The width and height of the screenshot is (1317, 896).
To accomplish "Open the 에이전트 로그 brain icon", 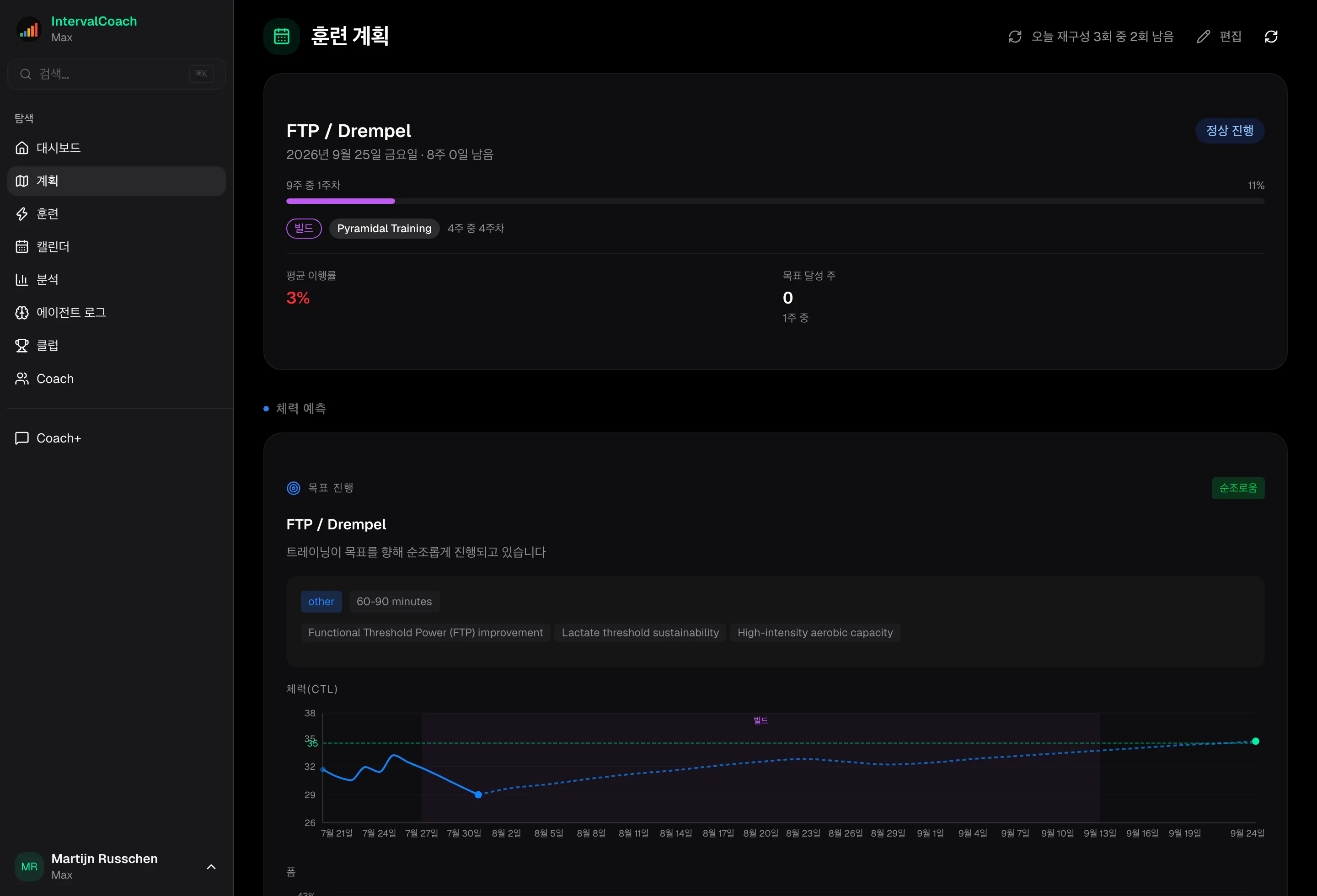I will [22, 313].
